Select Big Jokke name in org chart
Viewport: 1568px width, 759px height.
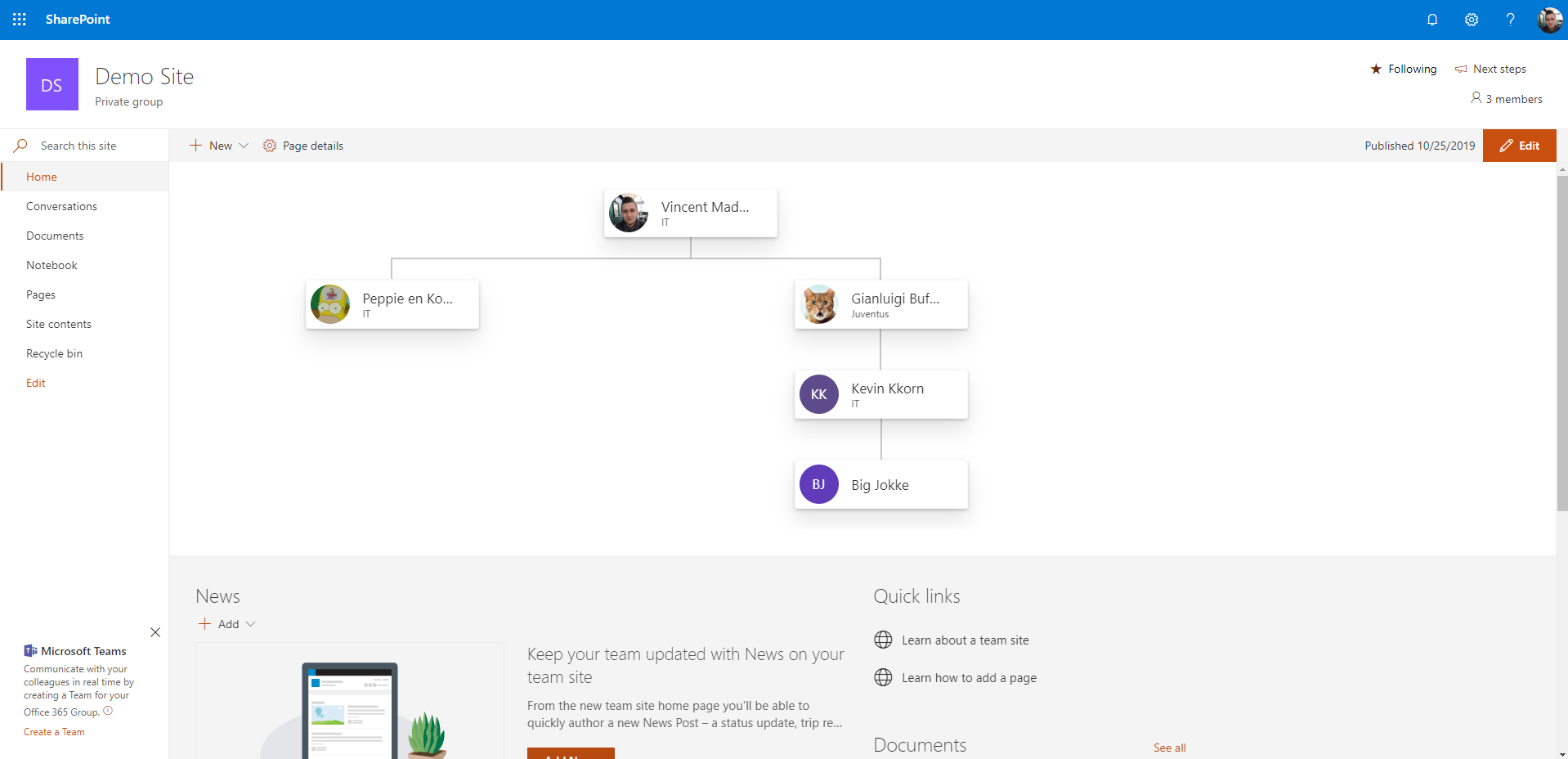[x=880, y=485]
